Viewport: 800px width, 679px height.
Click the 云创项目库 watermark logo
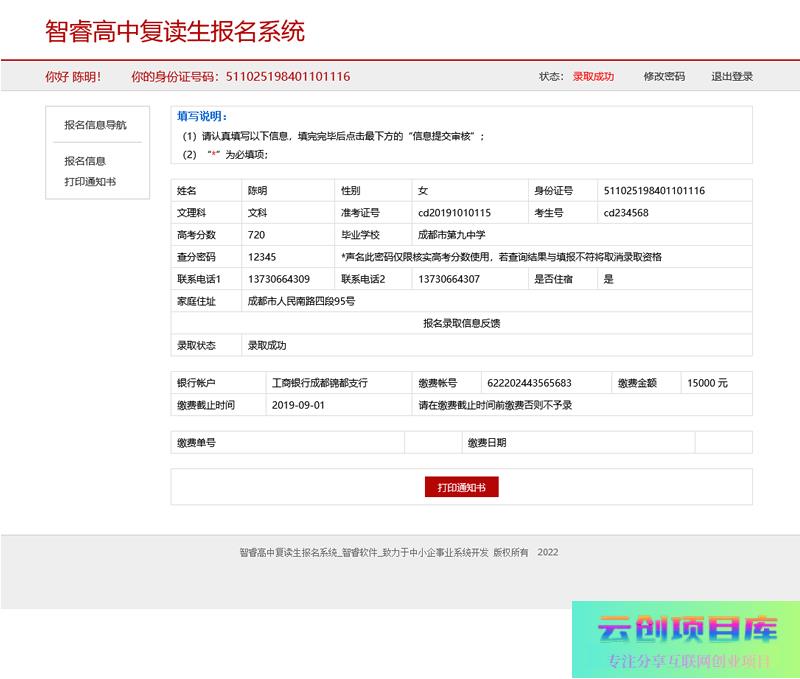[x=687, y=630]
